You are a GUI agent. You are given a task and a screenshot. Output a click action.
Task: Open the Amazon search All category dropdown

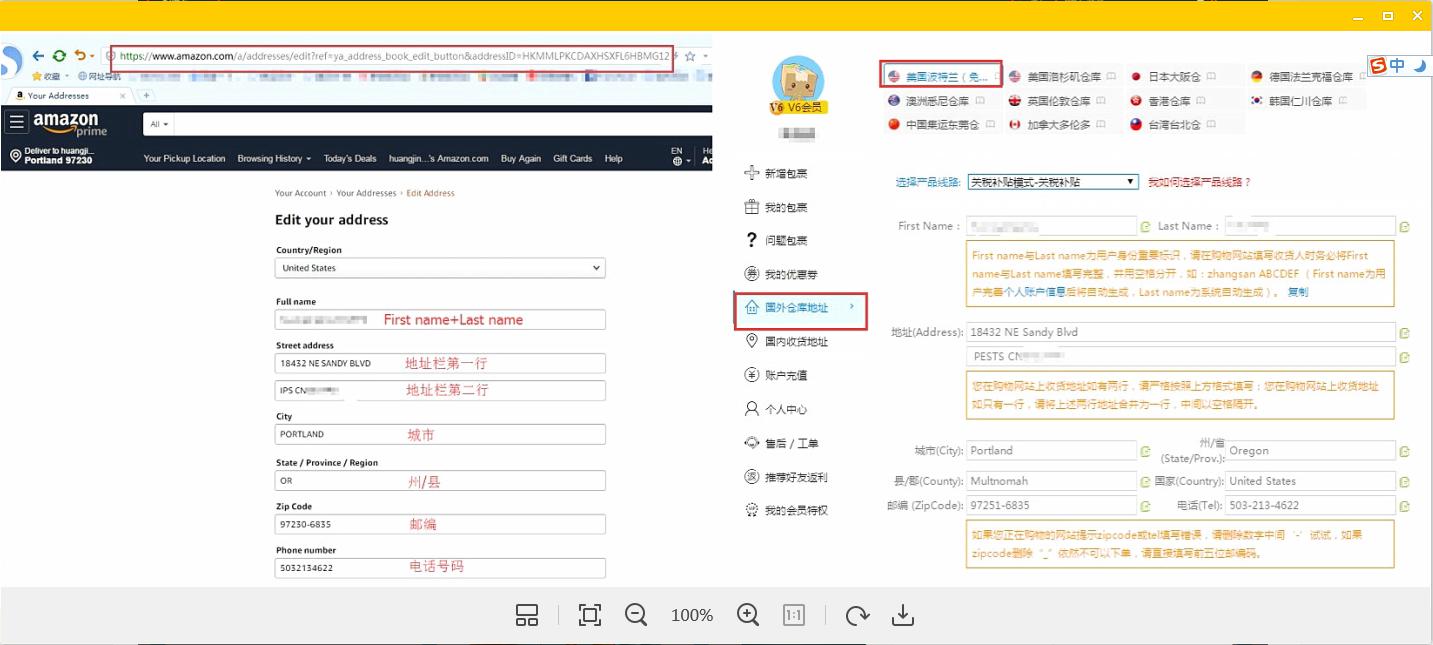(x=160, y=124)
